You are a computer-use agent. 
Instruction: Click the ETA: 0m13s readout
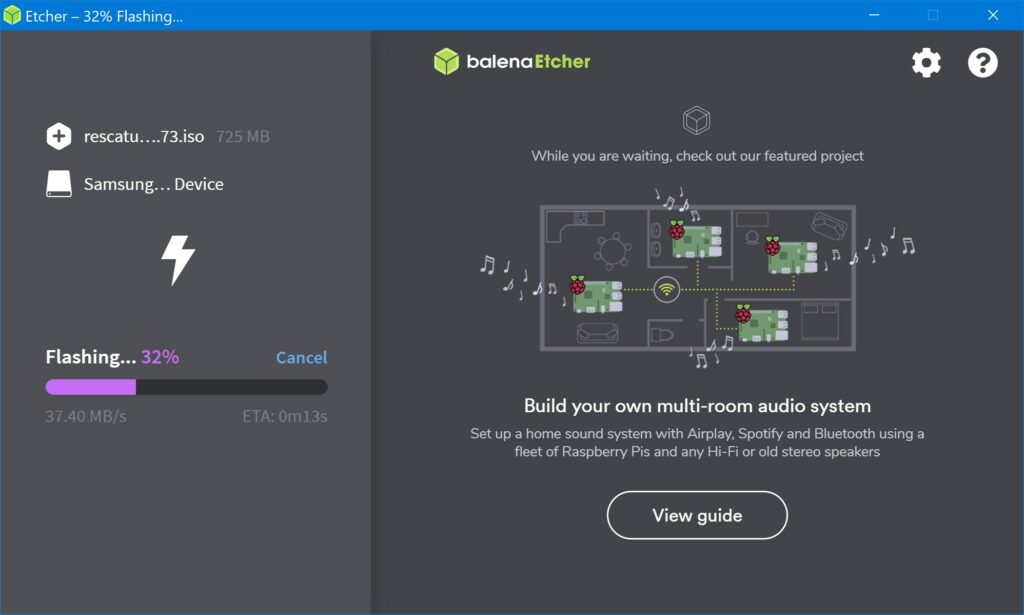[x=285, y=417]
